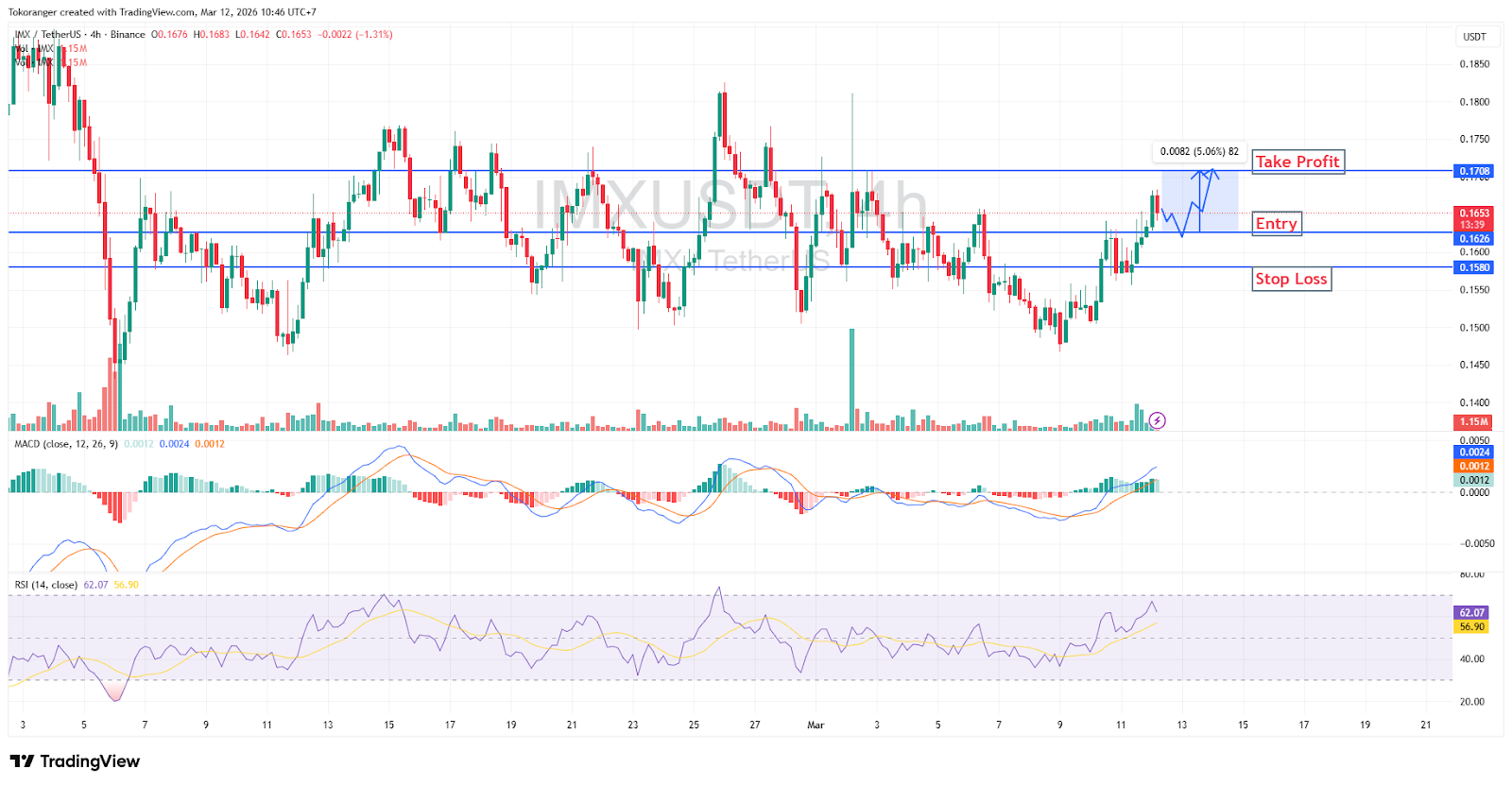
Task: Select the MACD indicator legend label
Action: click(x=65, y=444)
